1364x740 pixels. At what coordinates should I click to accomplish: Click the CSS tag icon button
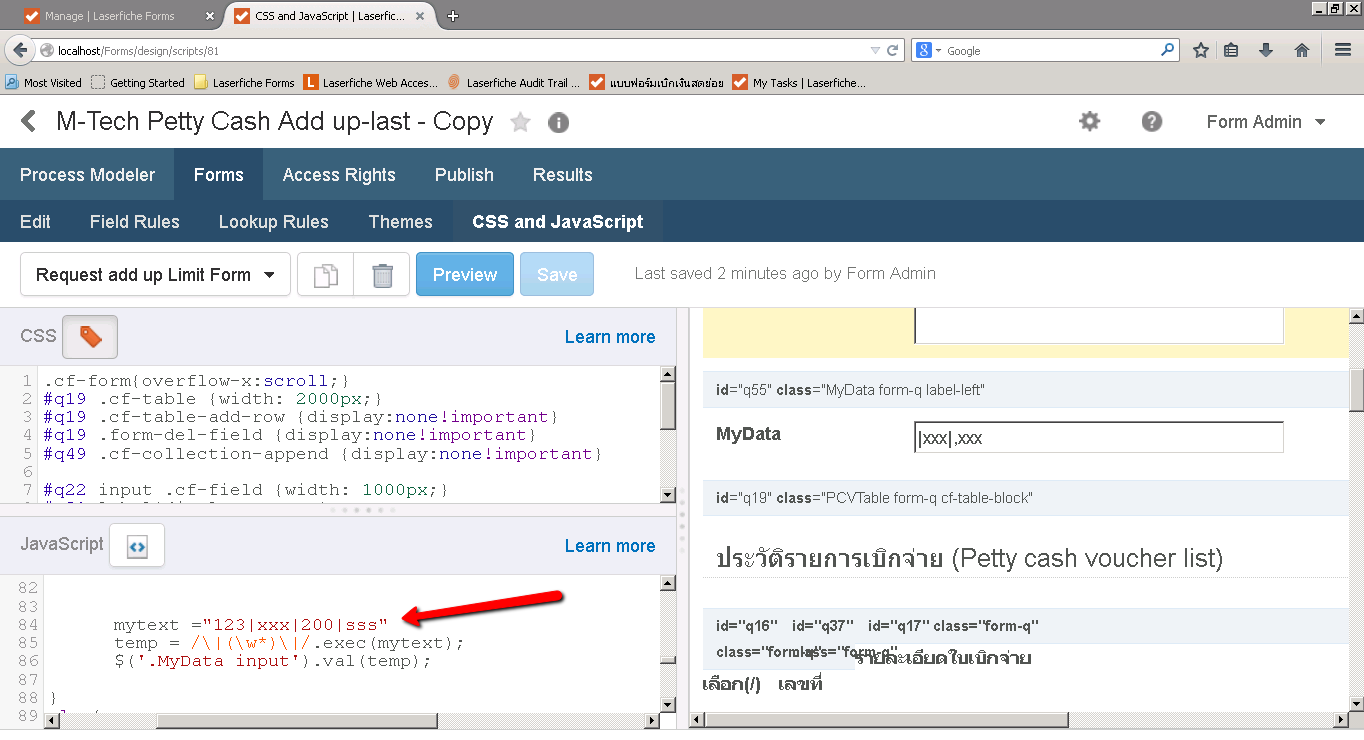90,337
